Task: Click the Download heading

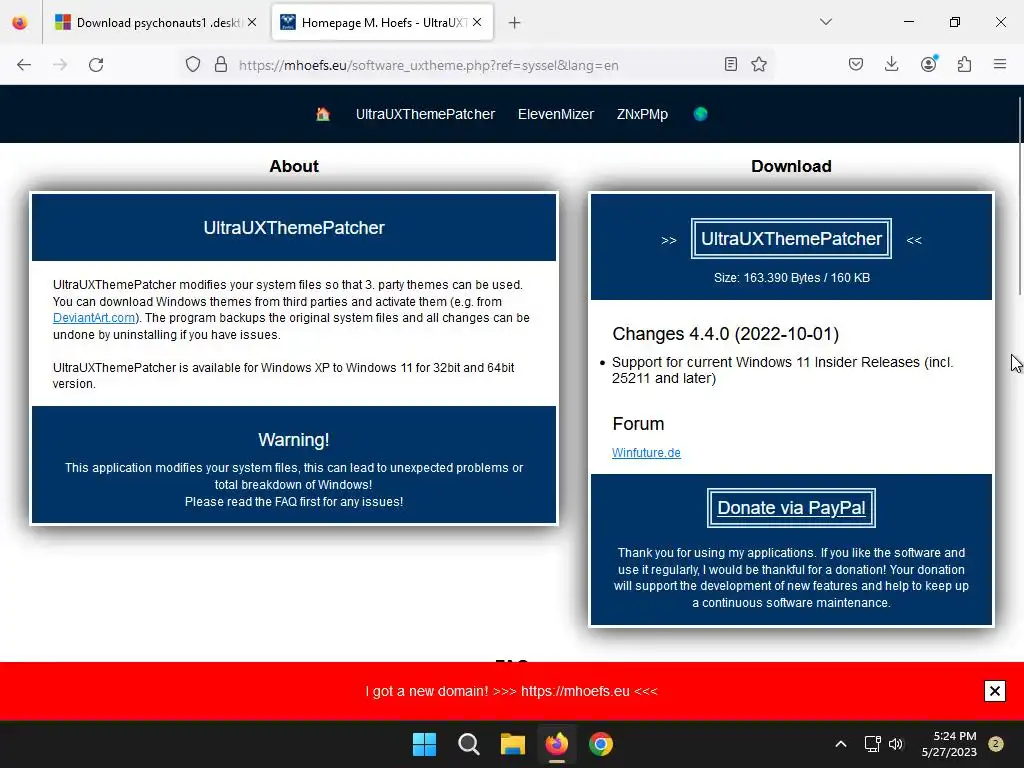Action: click(x=791, y=166)
